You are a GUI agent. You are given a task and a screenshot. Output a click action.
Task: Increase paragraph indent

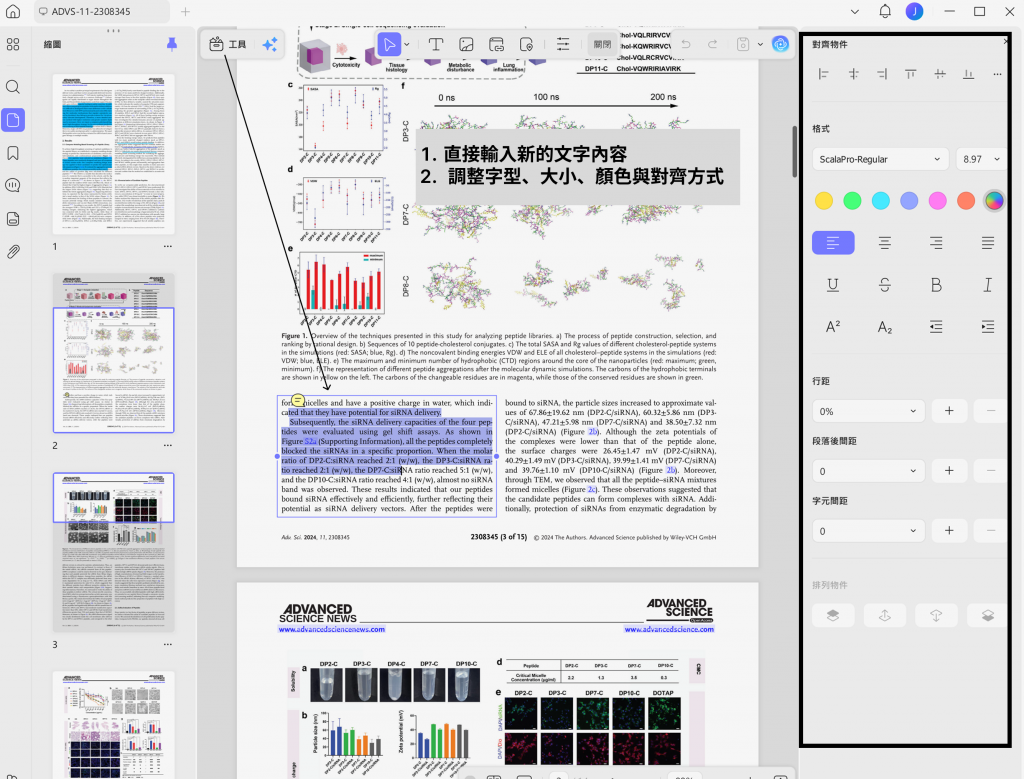pos(987,326)
